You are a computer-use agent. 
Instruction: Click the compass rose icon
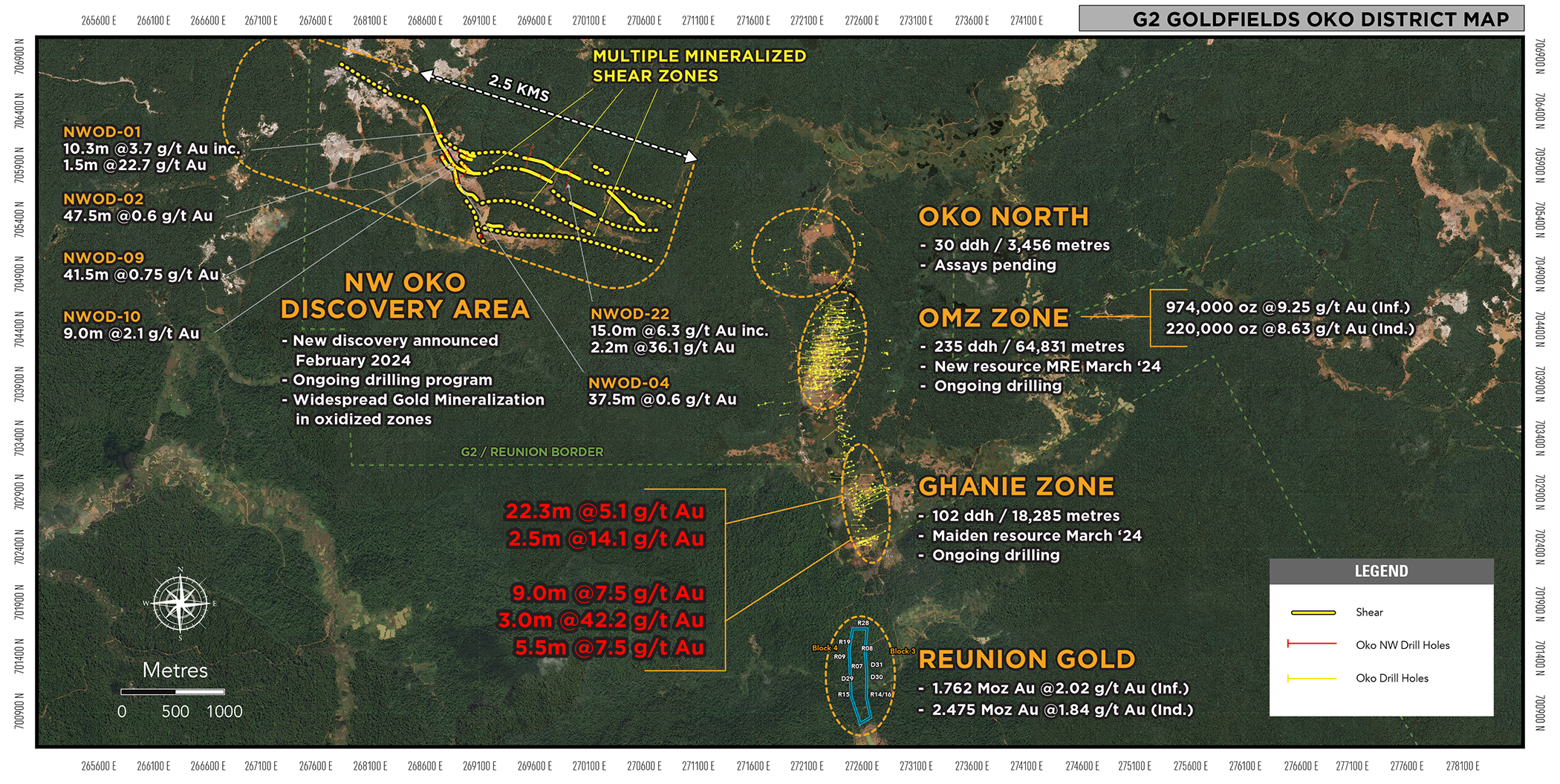[x=181, y=604]
